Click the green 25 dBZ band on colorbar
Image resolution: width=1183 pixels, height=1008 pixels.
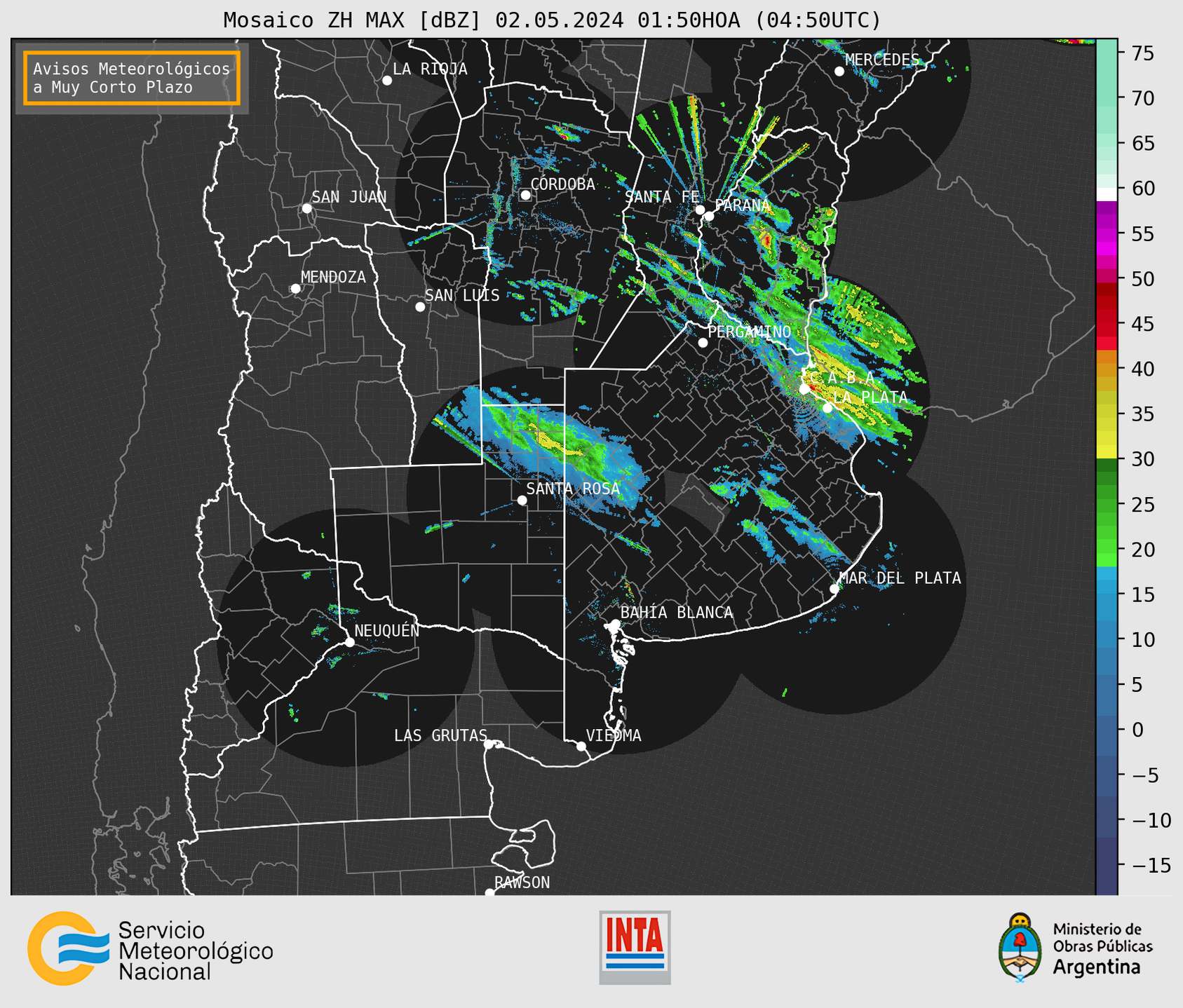click(x=1106, y=504)
